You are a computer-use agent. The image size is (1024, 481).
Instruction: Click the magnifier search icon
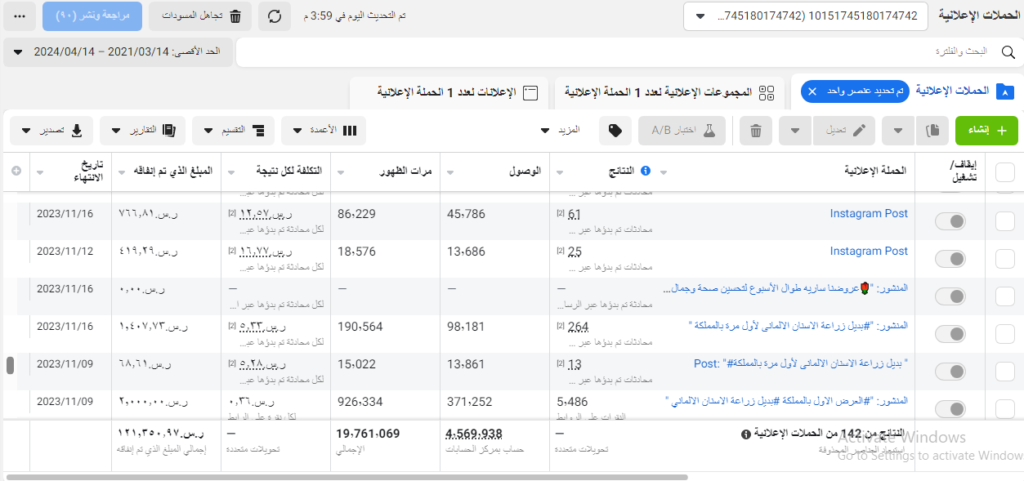click(x=1008, y=52)
